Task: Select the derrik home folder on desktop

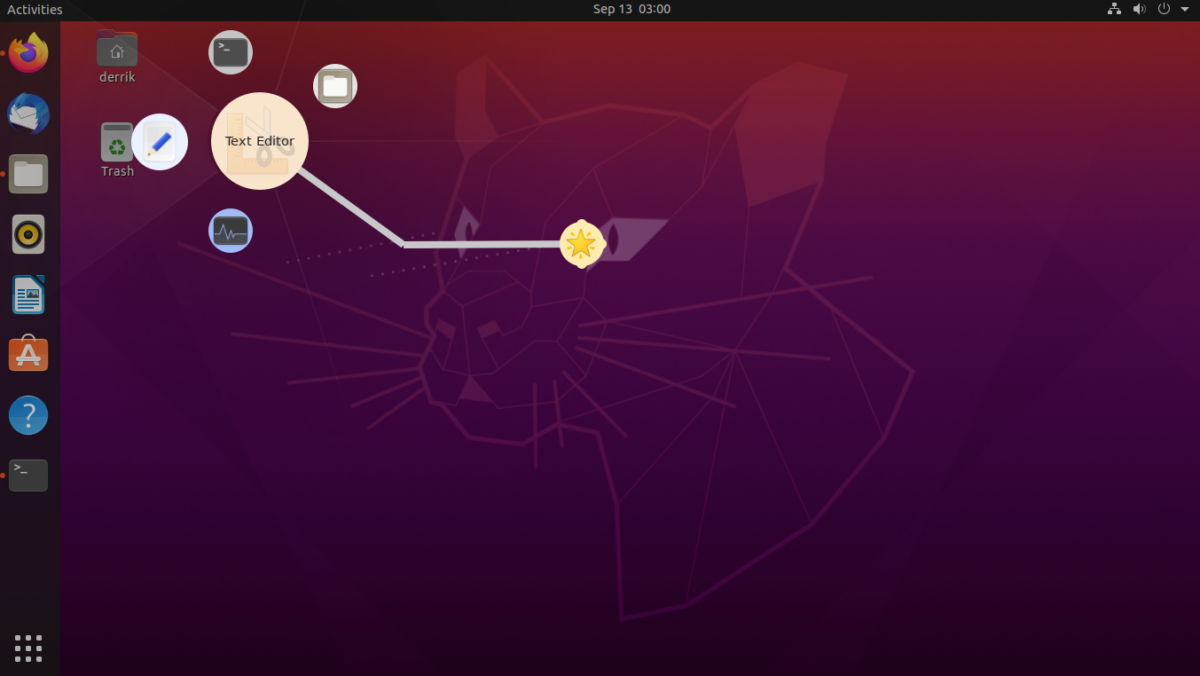Action: tap(117, 57)
